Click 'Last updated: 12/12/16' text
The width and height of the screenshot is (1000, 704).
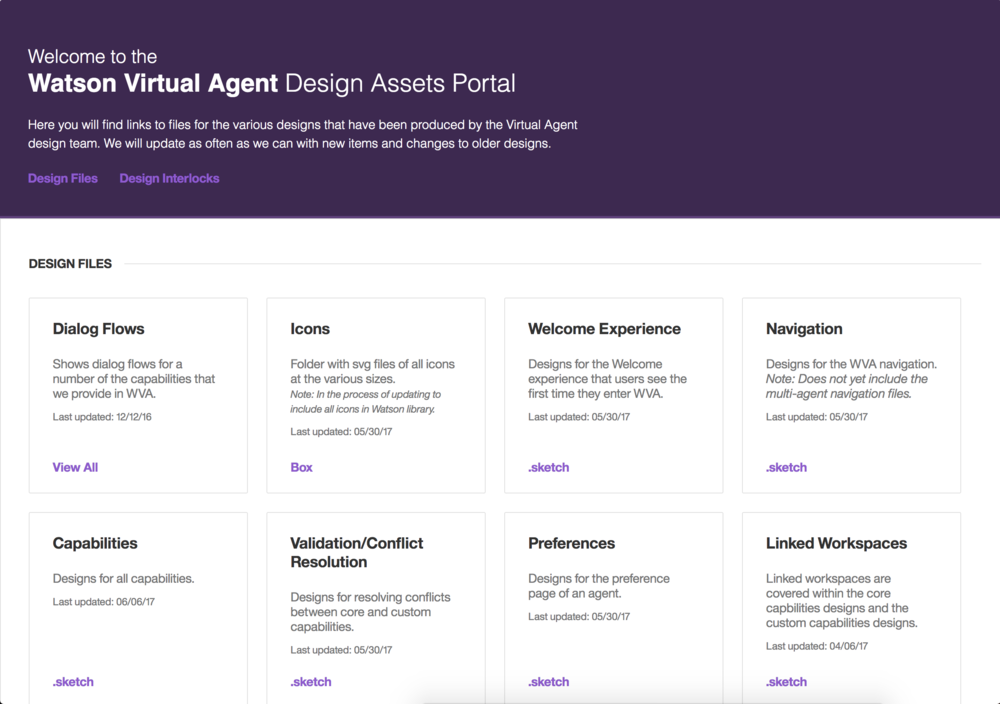(x=102, y=417)
